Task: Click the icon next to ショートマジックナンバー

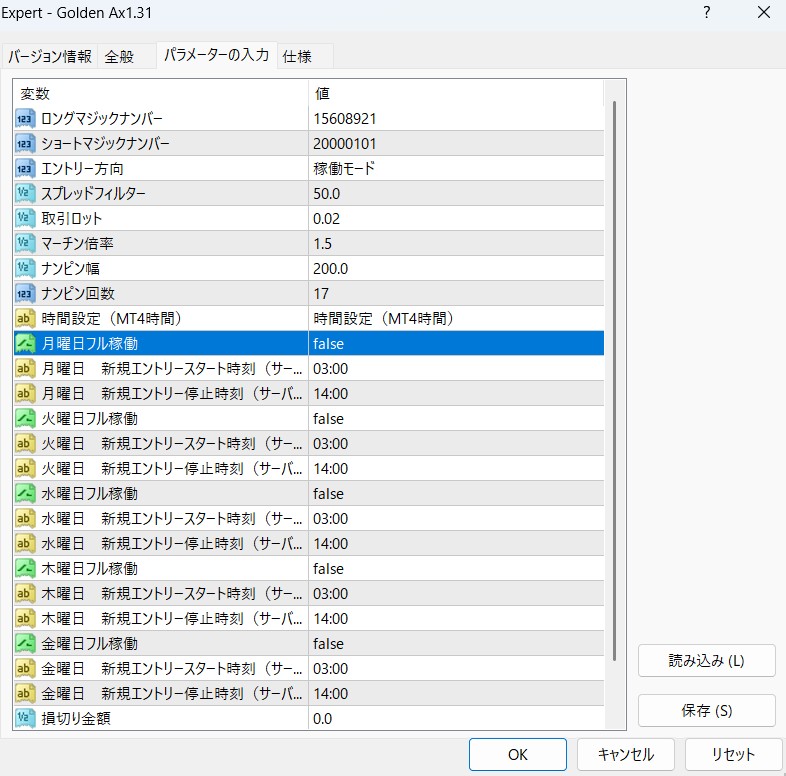Action: coord(26,144)
